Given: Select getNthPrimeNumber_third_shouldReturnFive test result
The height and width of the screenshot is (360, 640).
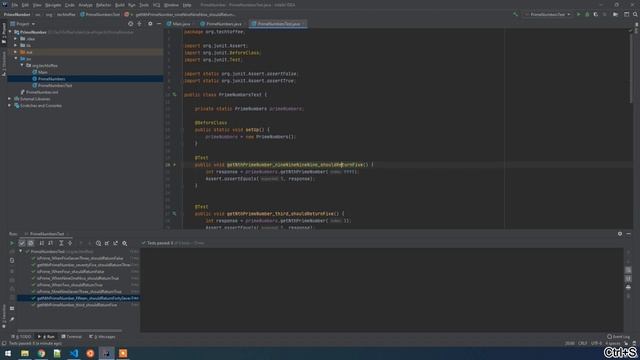Looking at the screenshot, I should [77, 305].
